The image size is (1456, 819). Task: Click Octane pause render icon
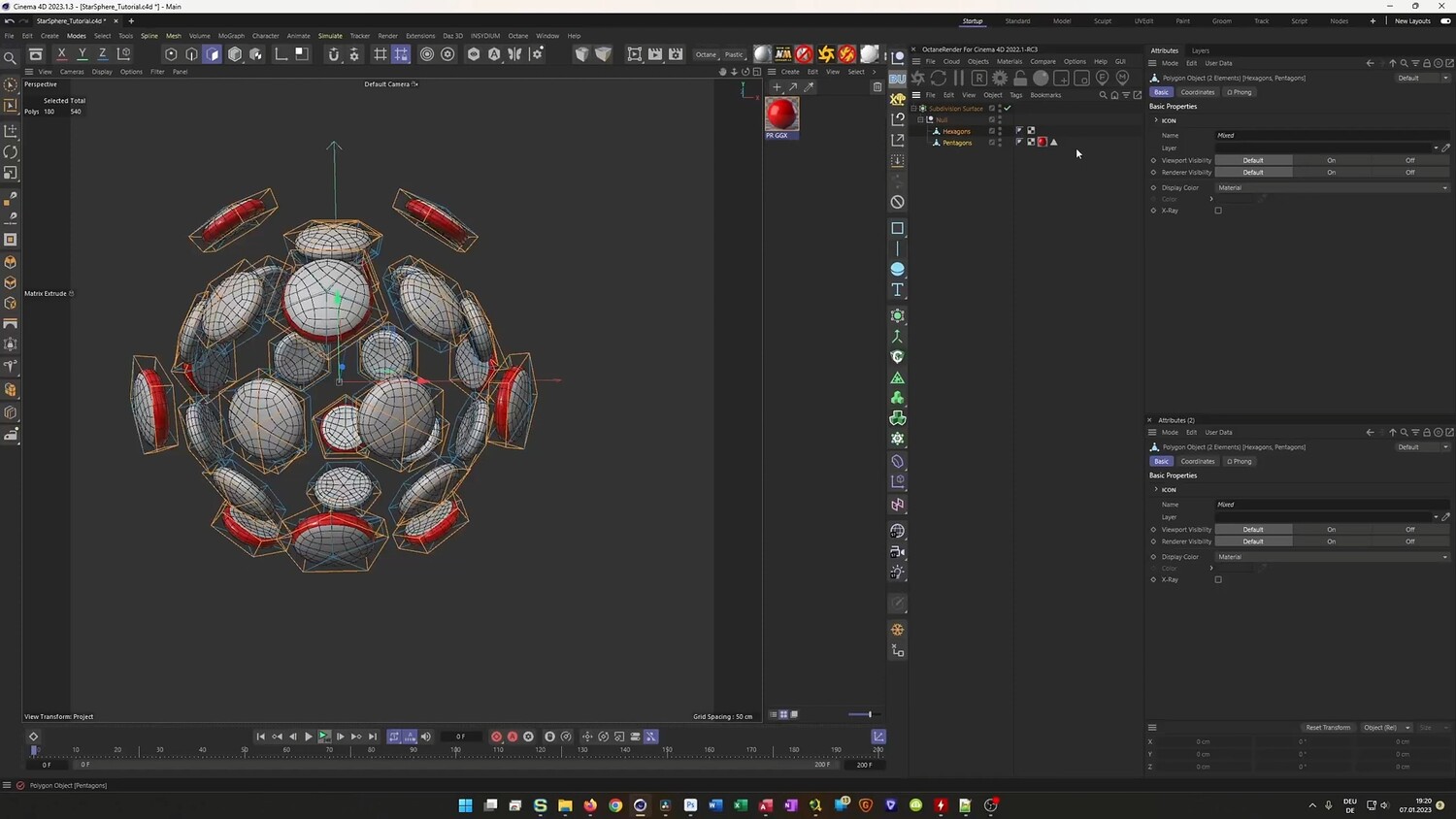(x=959, y=78)
